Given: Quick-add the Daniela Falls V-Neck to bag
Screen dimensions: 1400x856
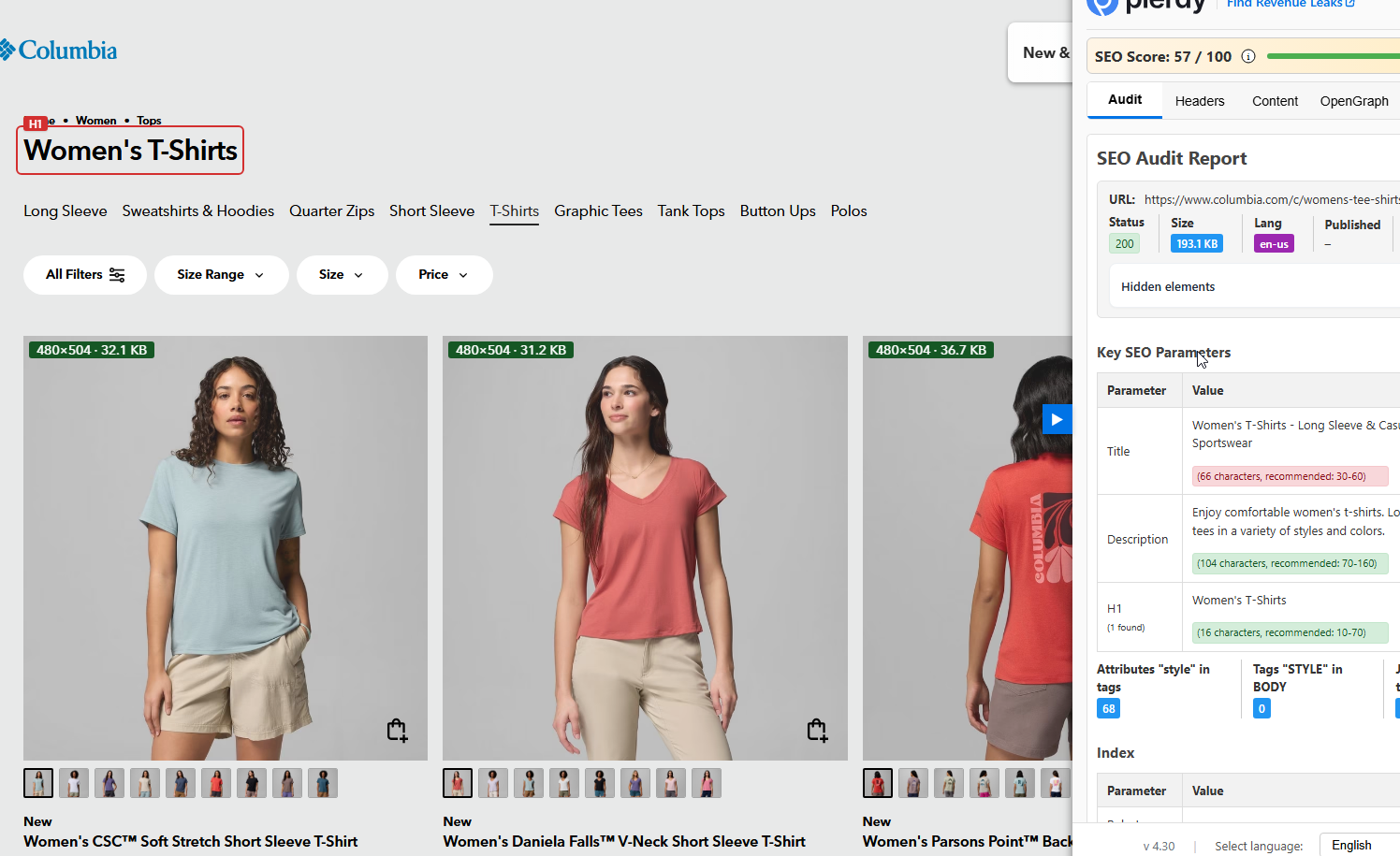Looking at the screenshot, I should pyautogui.click(x=817, y=730).
